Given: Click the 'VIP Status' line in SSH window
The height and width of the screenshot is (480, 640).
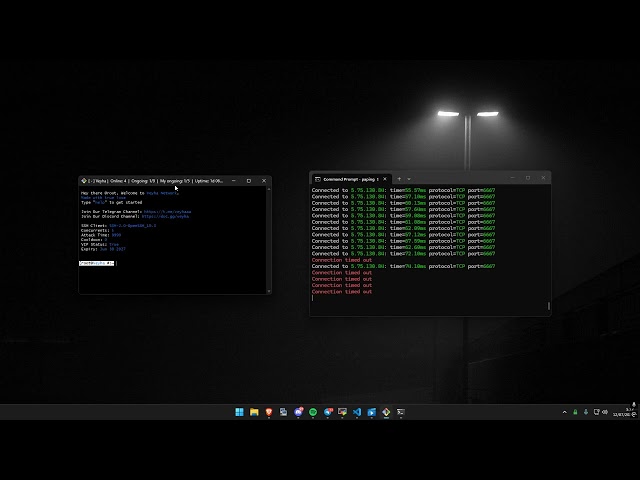Looking at the screenshot, I should pyautogui.click(x=100, y=244).
